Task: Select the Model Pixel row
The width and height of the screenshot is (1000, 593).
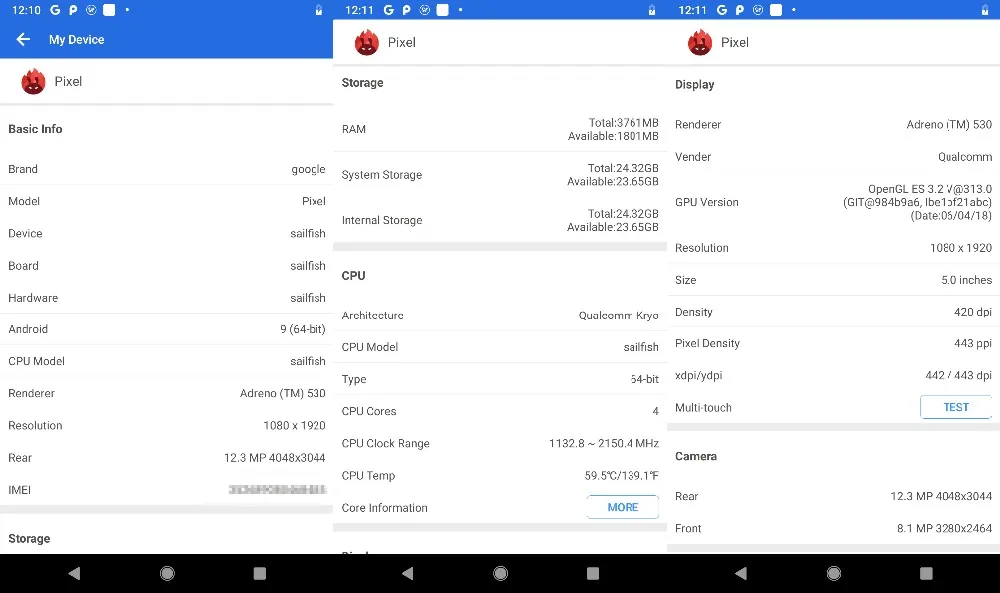Action: pos(166,201)
